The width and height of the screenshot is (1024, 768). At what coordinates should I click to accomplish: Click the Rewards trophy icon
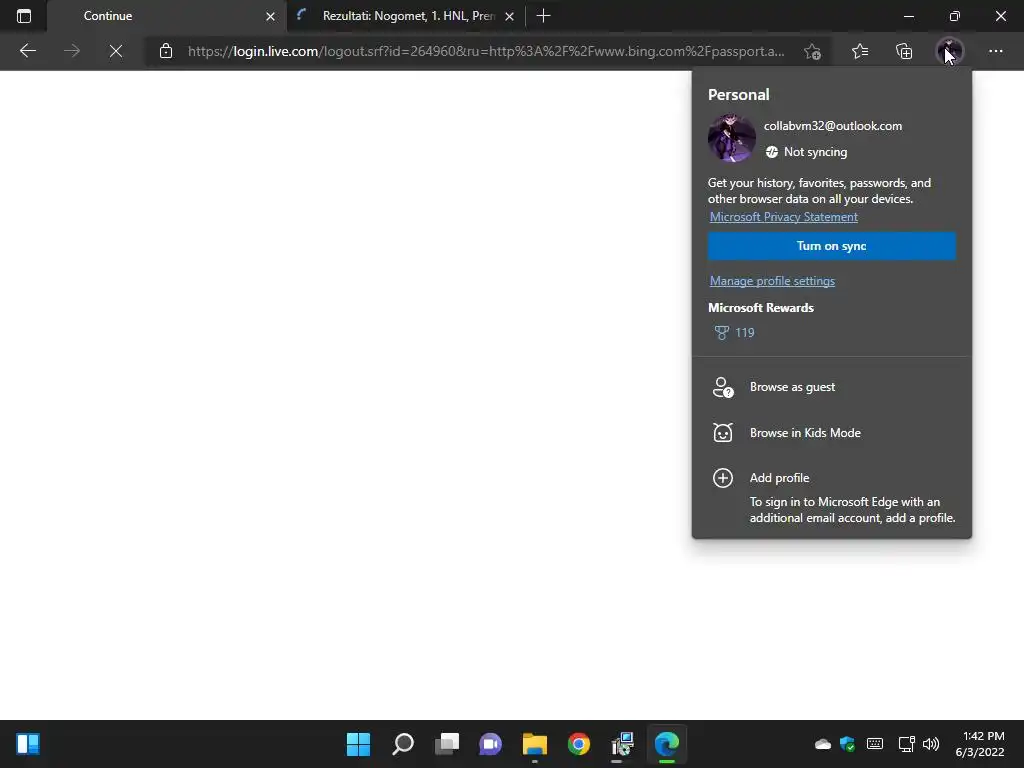coord(721,332)
